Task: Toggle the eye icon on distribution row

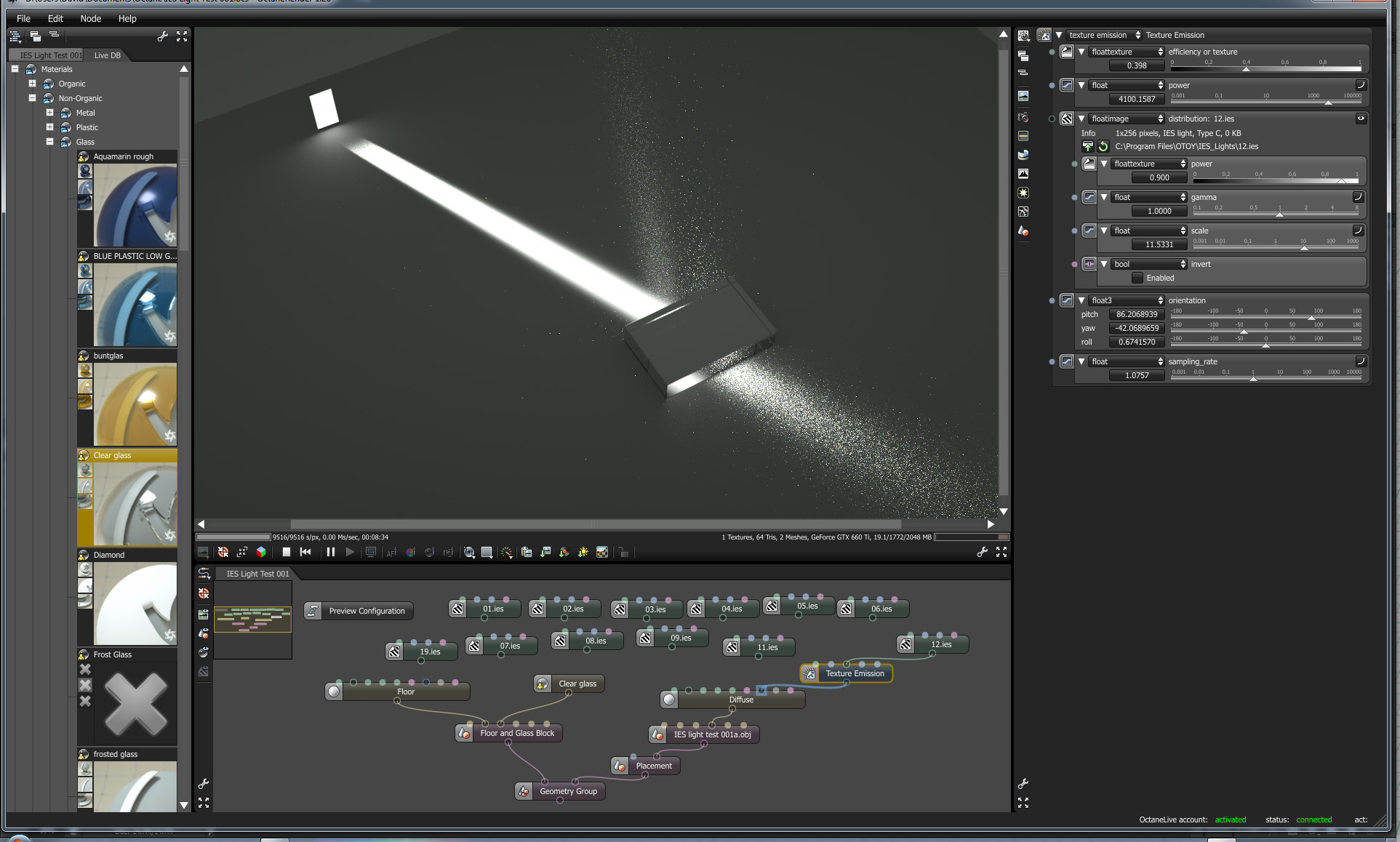Action: coord(1360,119)
